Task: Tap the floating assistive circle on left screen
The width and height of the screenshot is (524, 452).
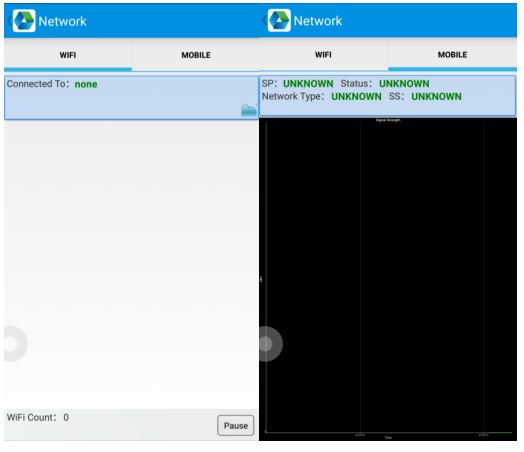Action: point(15,344)
